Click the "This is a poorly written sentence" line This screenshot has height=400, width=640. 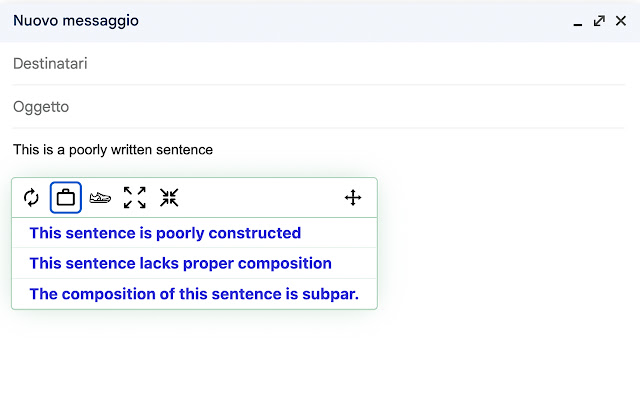tap(113, 150)
